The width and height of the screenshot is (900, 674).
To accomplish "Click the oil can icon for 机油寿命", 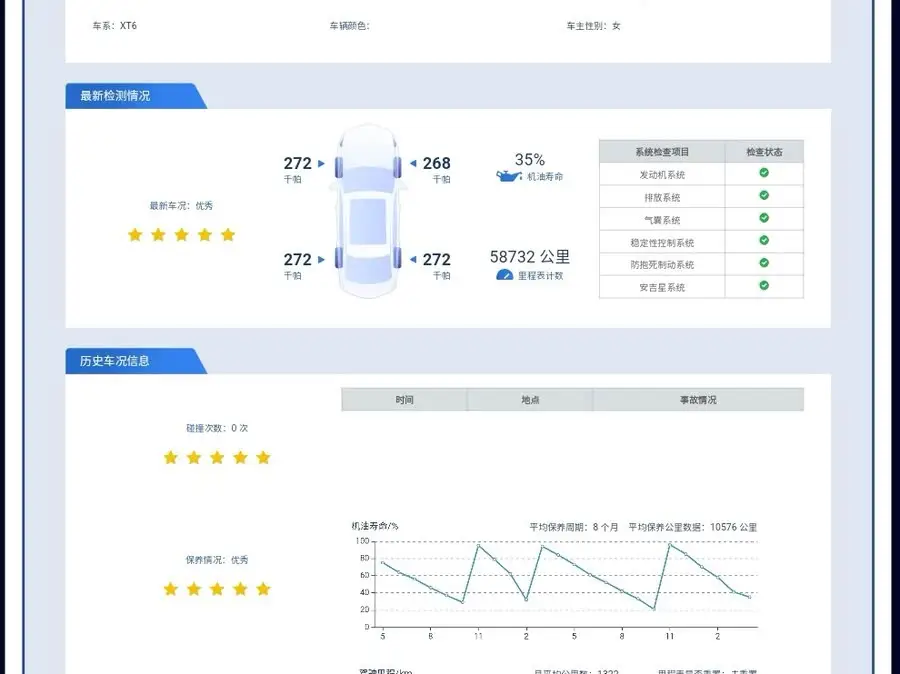I will pos(509,176).
